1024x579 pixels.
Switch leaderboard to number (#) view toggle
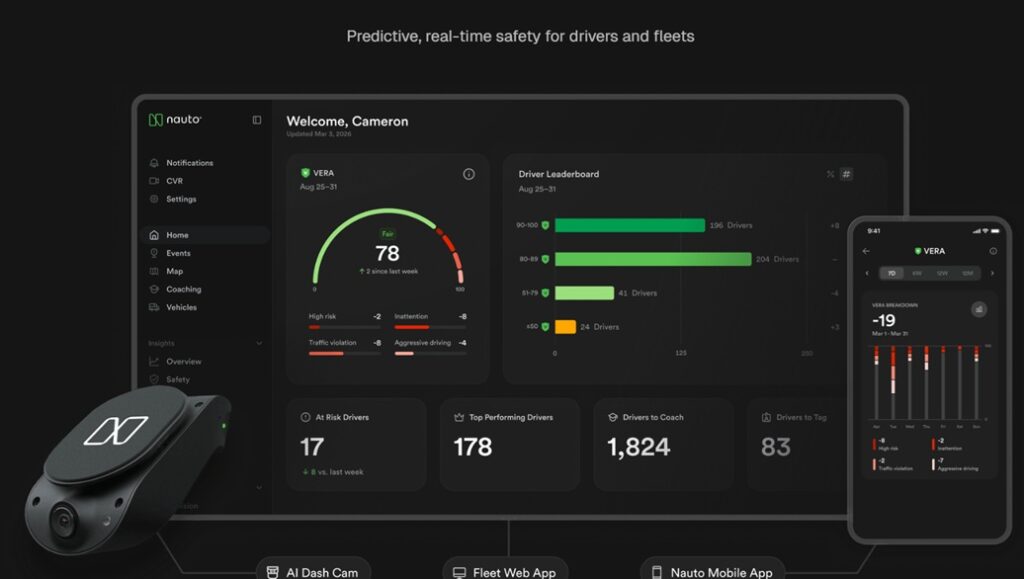(846, 174)
